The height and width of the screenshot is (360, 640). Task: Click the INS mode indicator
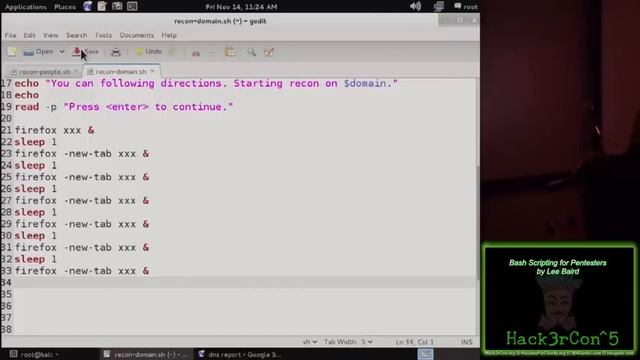pos(467,342)
